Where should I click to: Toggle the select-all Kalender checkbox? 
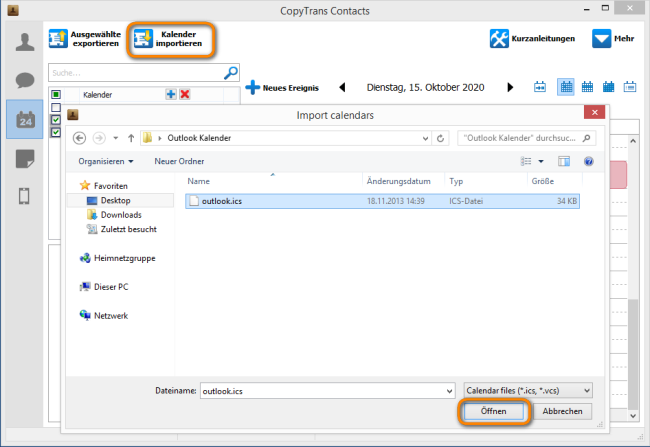point(56,95)
